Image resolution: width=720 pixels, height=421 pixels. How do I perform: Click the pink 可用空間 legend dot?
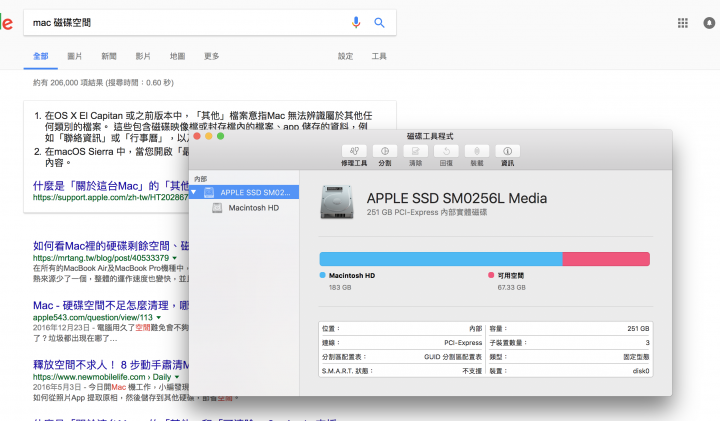(x=491, y=275)
